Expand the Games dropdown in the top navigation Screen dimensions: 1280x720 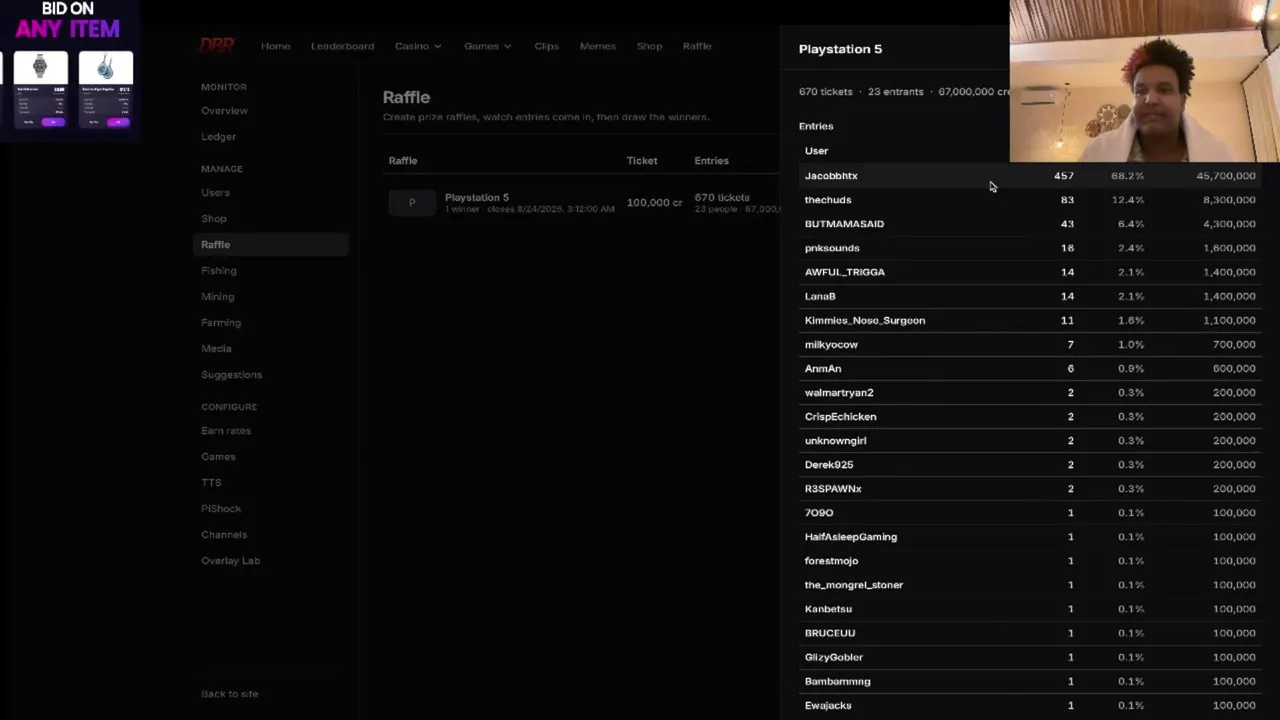tap(487, 46)
